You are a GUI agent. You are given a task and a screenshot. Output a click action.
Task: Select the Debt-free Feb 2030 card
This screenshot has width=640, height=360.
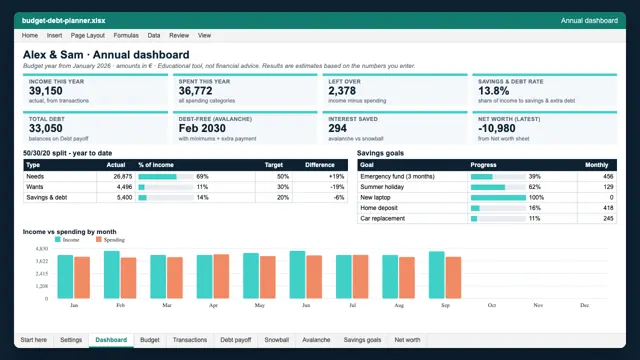(245, 128)
